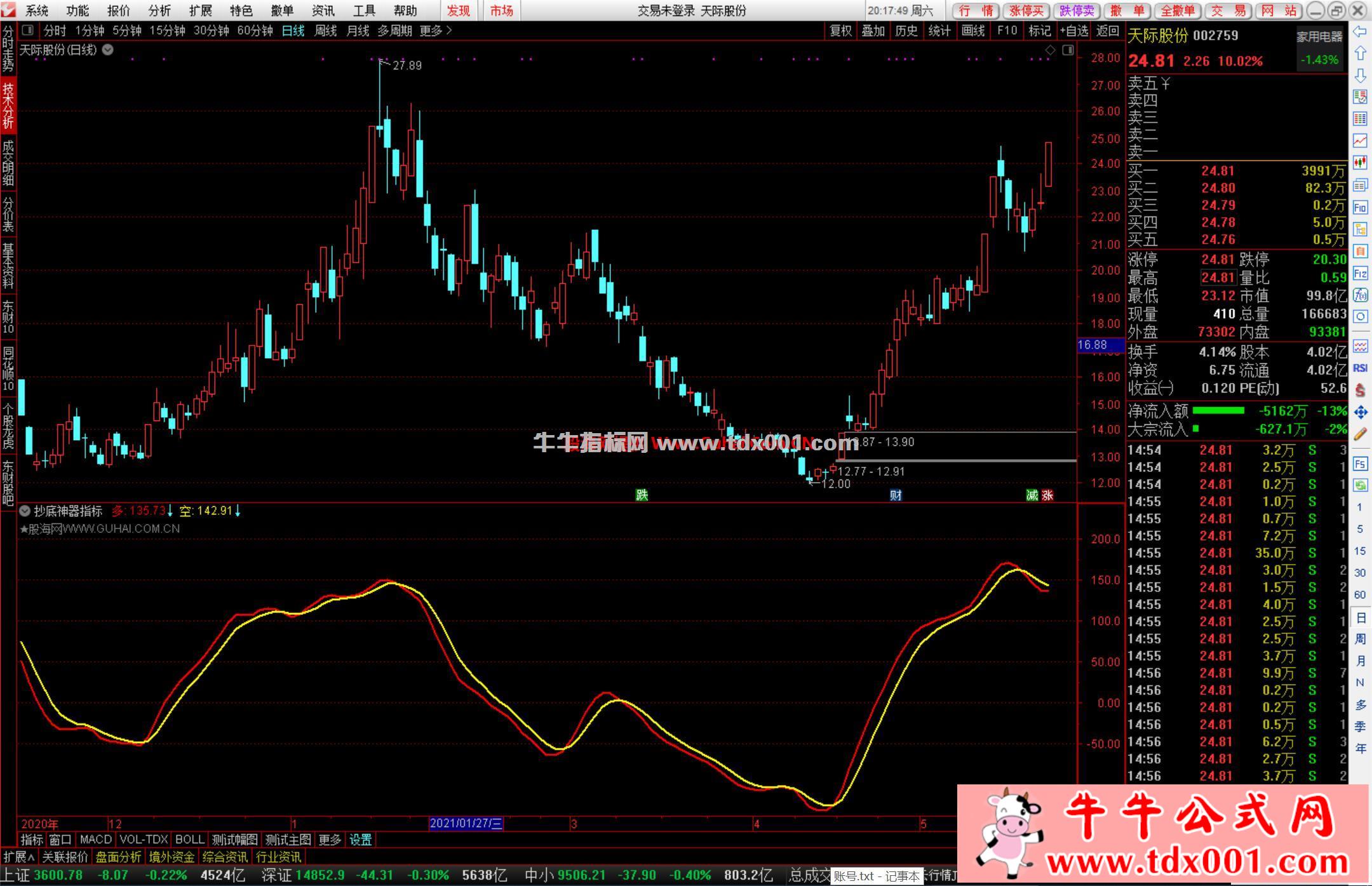
Task: Click the red dollar sign icon
Action: tap(1360, 390)
